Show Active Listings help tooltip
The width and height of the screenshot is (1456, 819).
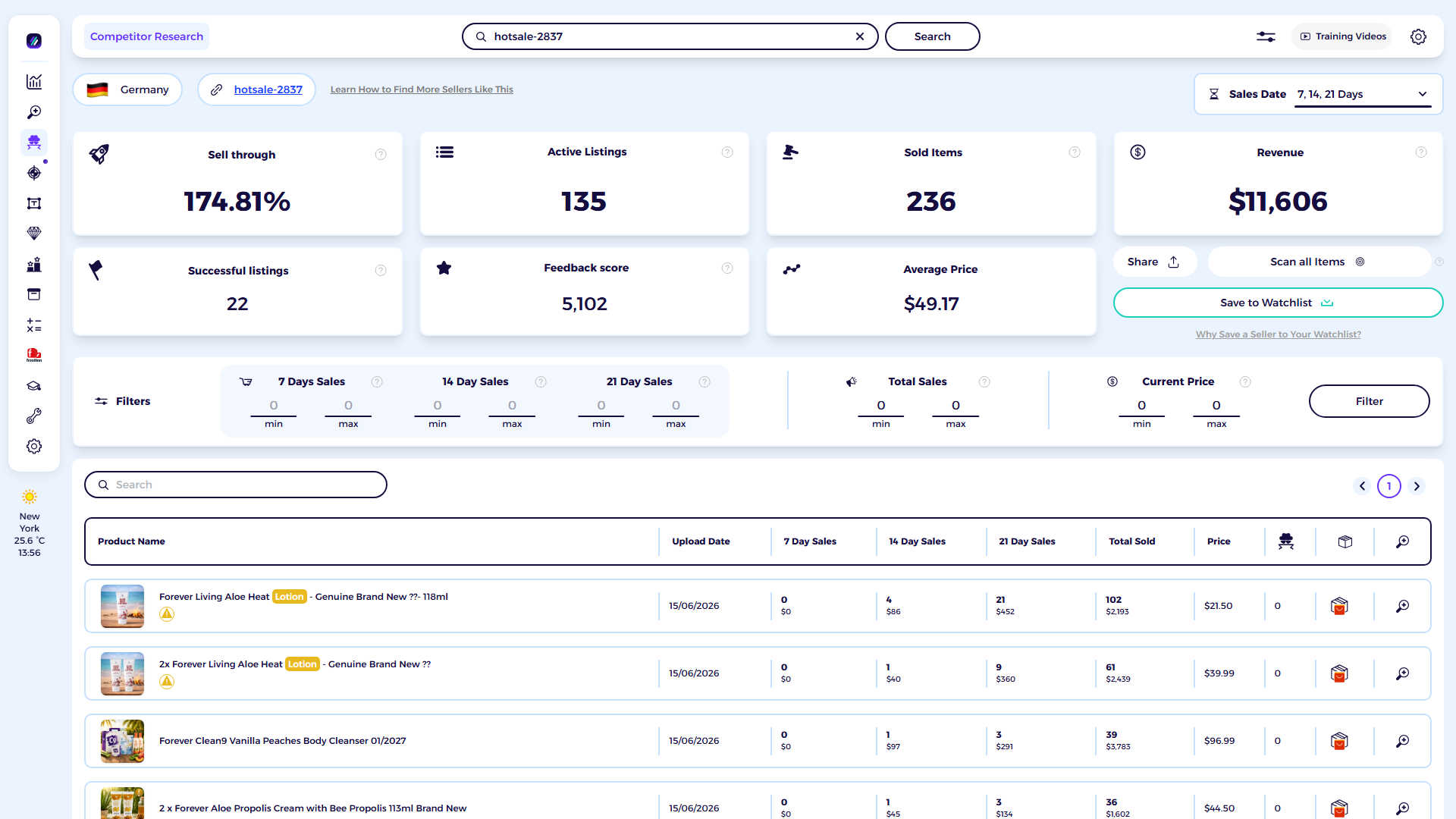[727, 152]
